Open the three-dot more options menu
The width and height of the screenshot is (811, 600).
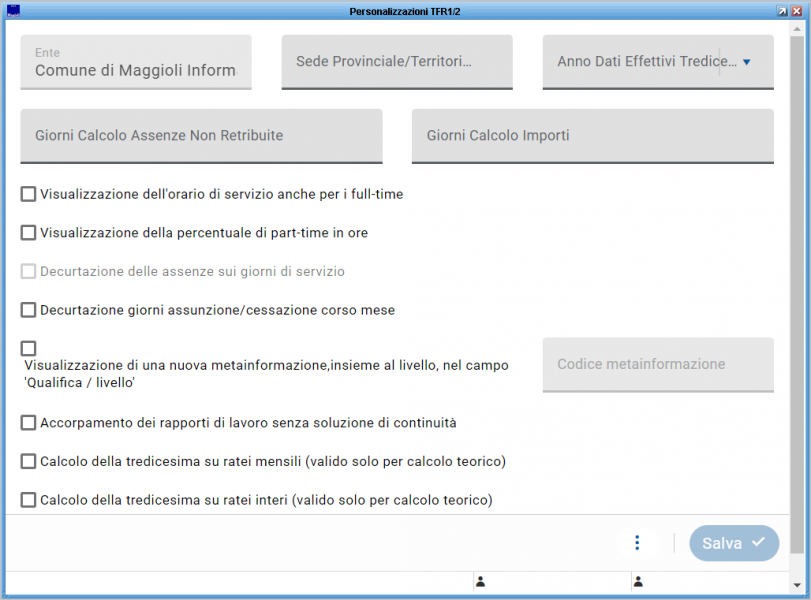point(637,543)
